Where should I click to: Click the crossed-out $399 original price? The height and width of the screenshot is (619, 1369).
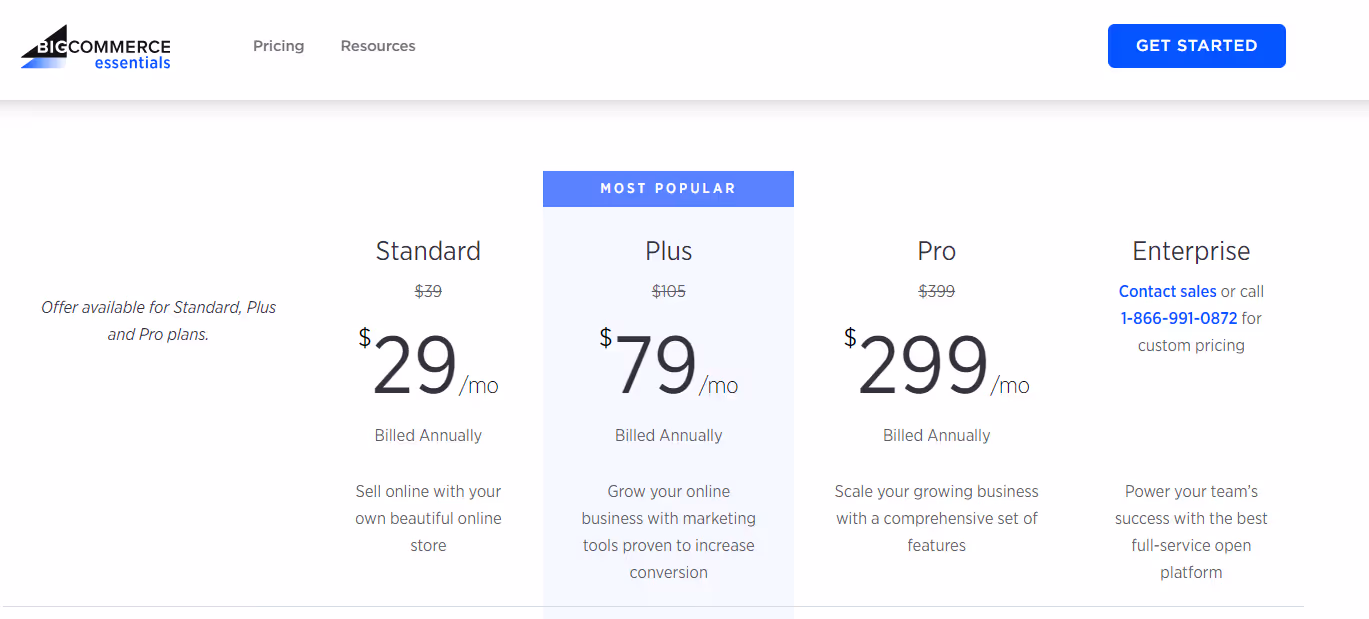click(x=936, y=291)
